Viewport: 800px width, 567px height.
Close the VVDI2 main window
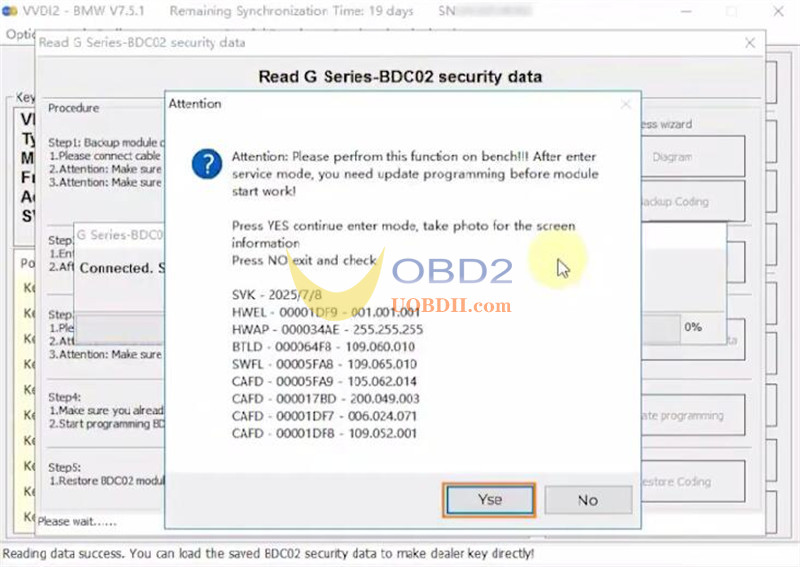click(778, 11)
